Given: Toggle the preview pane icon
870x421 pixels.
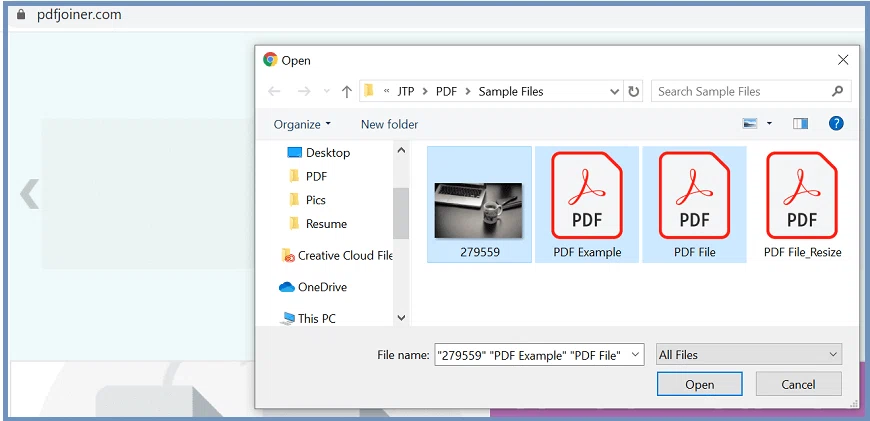Looking at the screenshot, I should (x=800, y=124).
